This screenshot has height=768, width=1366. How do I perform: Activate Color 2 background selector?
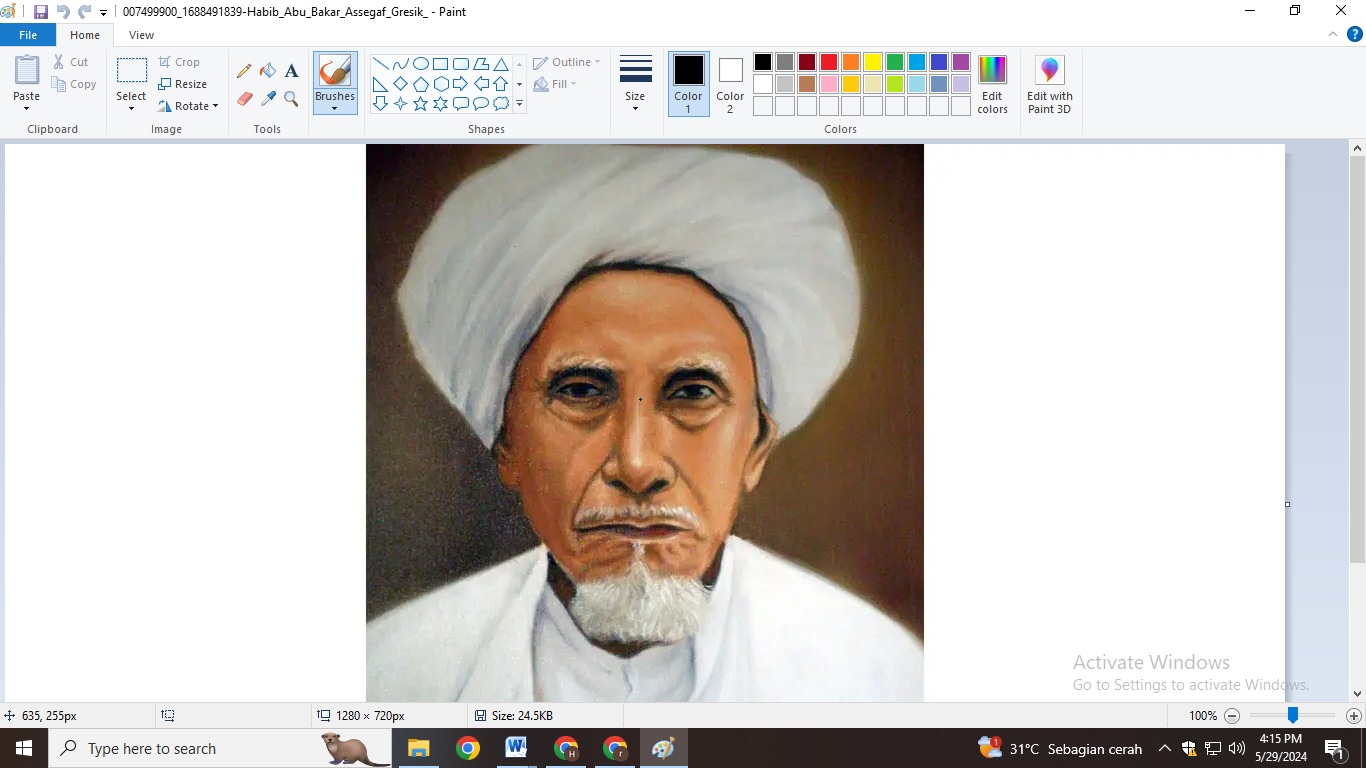(730, 83)
